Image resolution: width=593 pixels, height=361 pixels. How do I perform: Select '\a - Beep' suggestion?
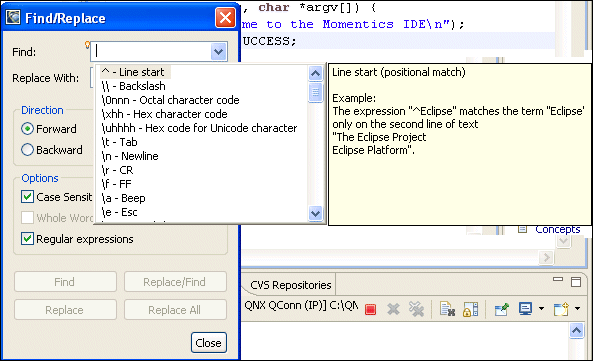123,198
